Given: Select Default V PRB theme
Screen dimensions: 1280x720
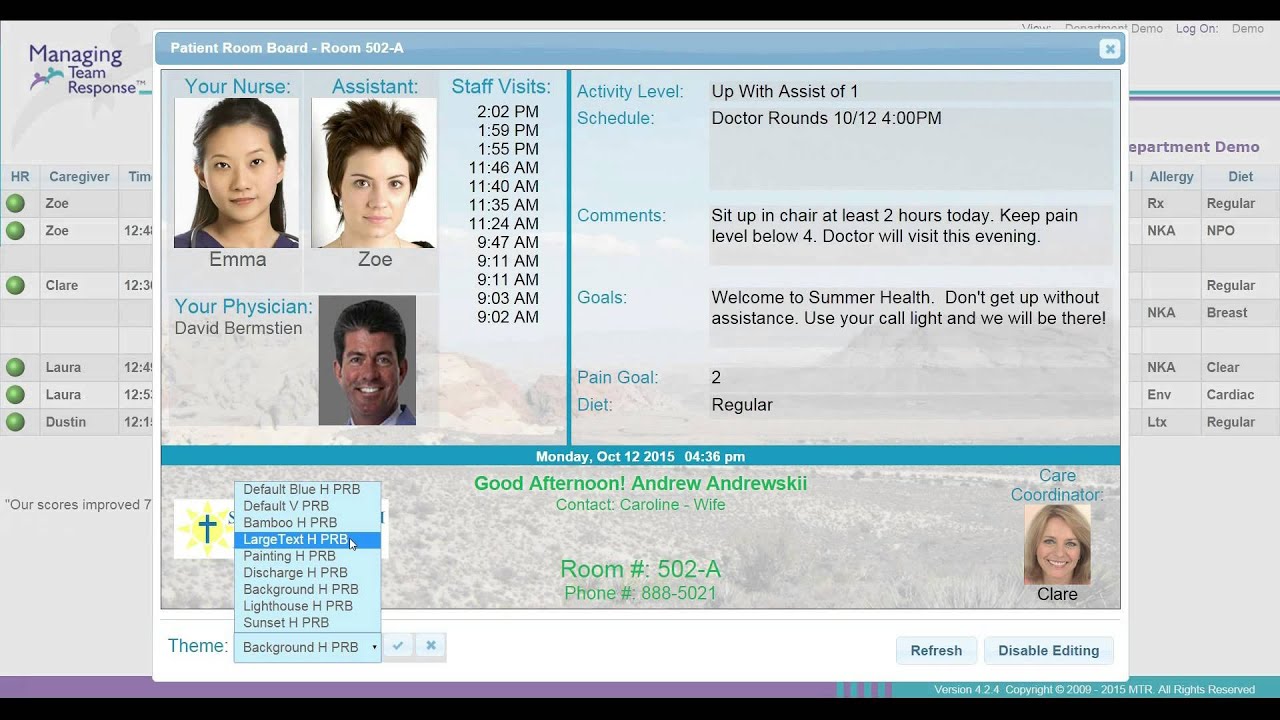Looking at the screenshot, I should pyautogui.click(x=307, y=506).
